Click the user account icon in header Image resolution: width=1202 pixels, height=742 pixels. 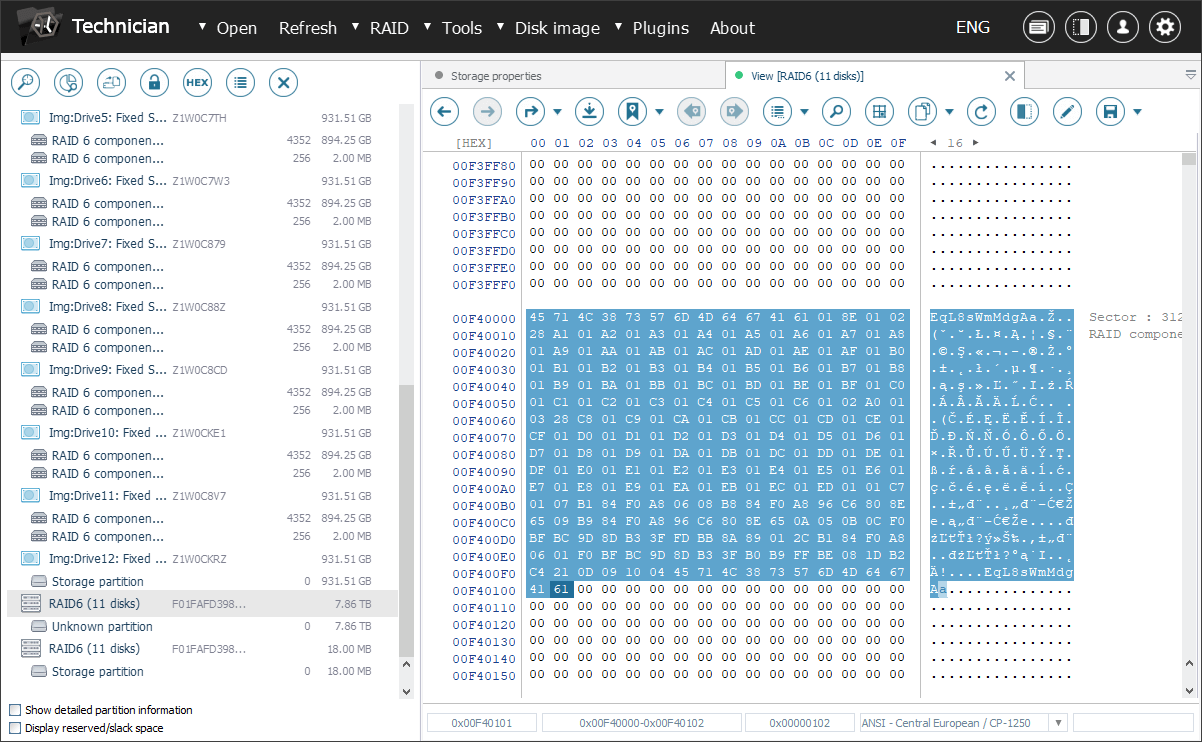pyautogui.click(x=1122, y=27)
